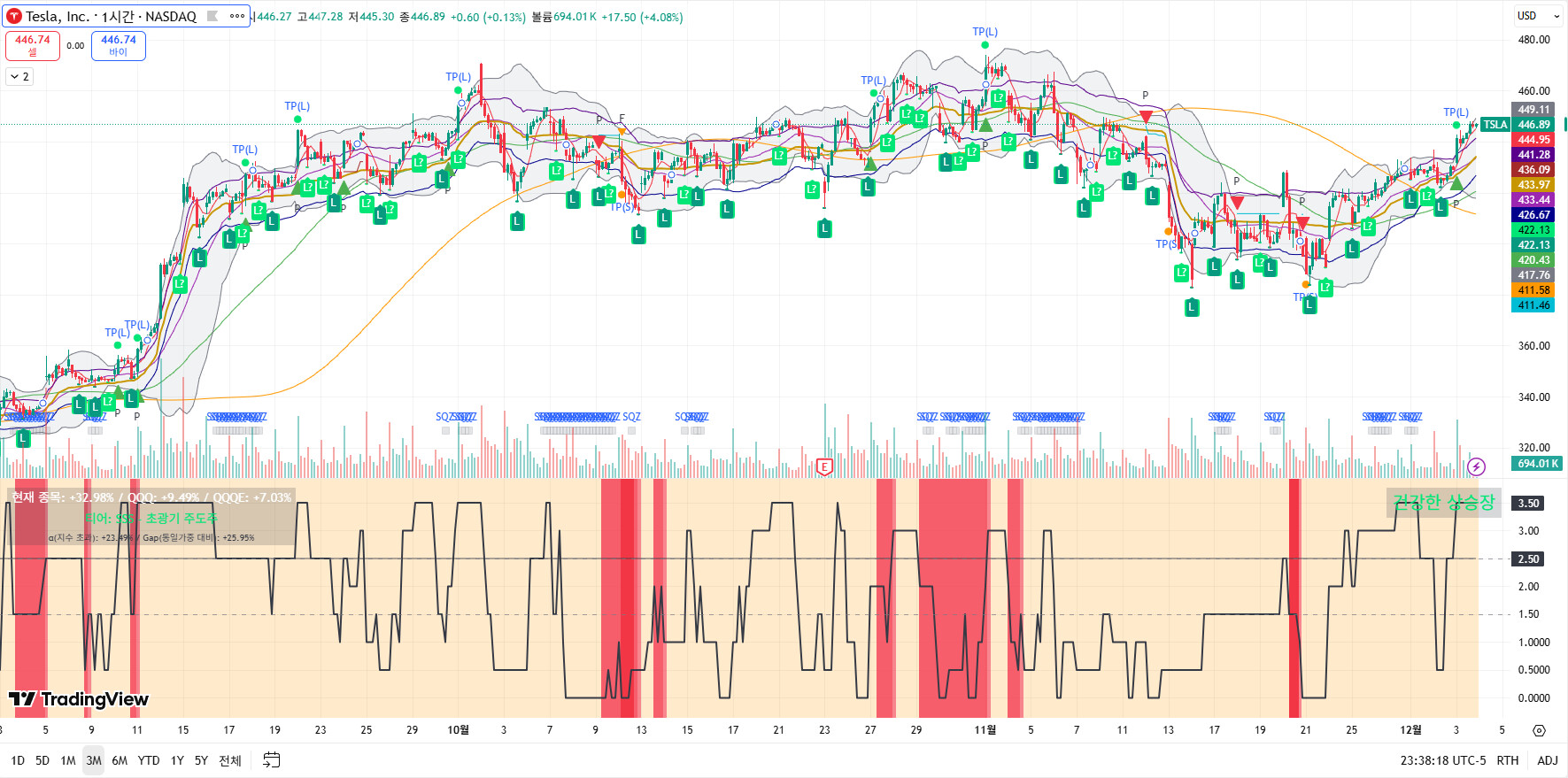Open the go-to-date calendar icon
The width and height of the screenshot is (1568, 778).
(x=272, y=760)
